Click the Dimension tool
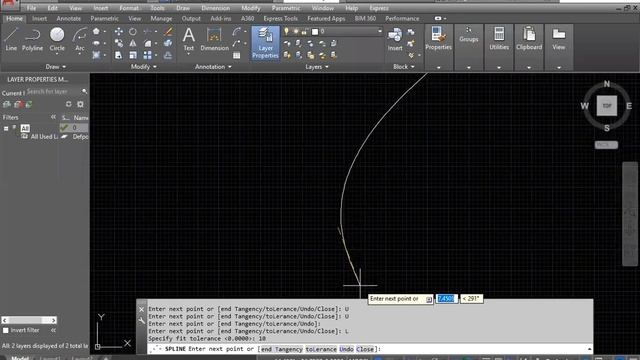Image resolution: width=640 pixels, height=360 pixels. [214, 40]
